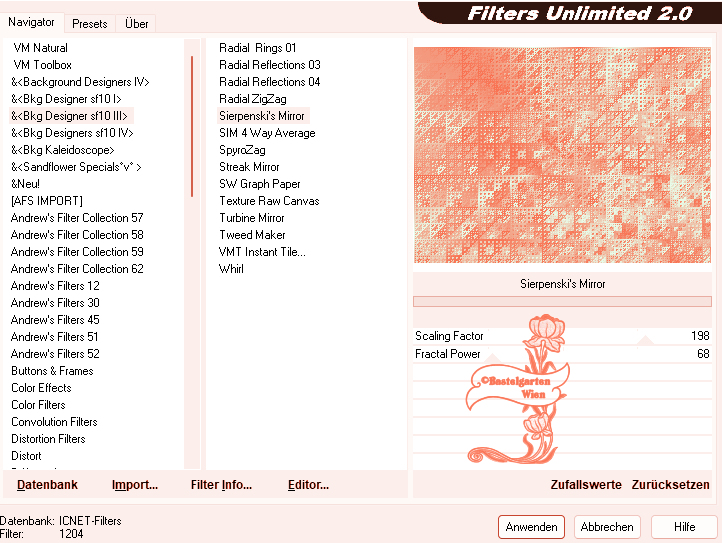Click the category list scrollbar thumb
Screen dimensions: 722x543
[x=192, y=126]
